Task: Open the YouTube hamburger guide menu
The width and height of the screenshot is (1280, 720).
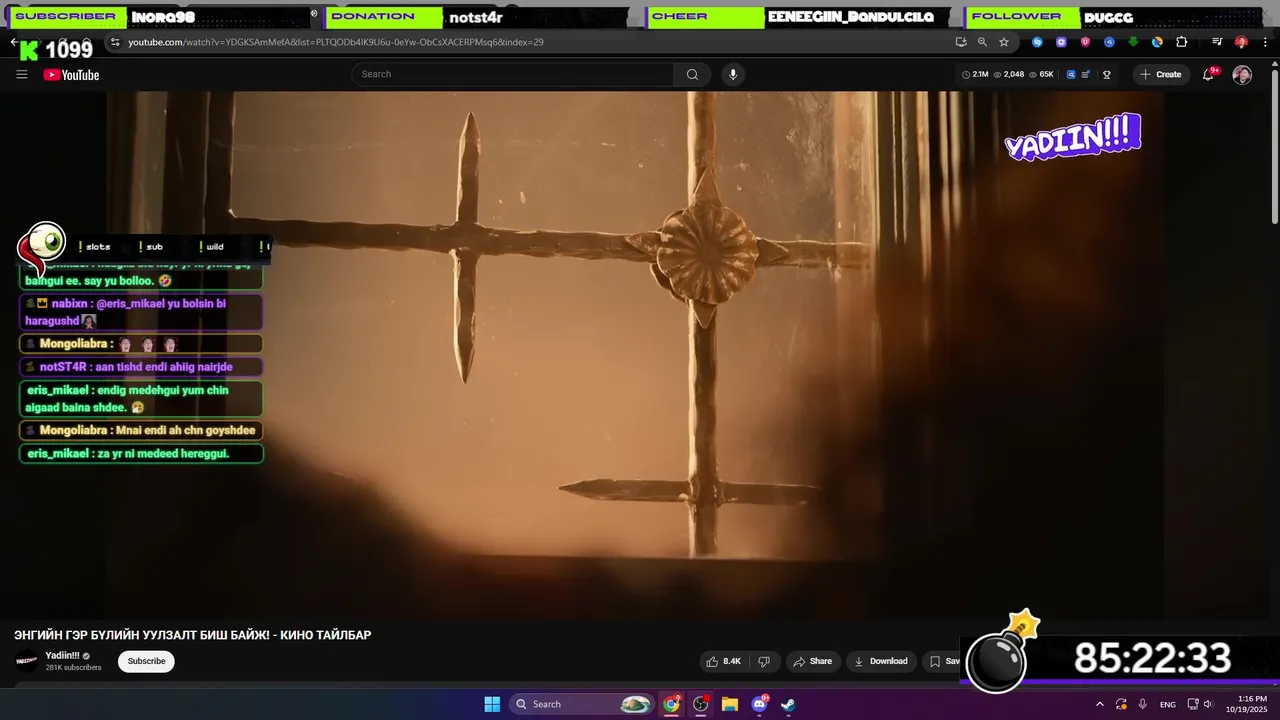Action: point(22,75)
